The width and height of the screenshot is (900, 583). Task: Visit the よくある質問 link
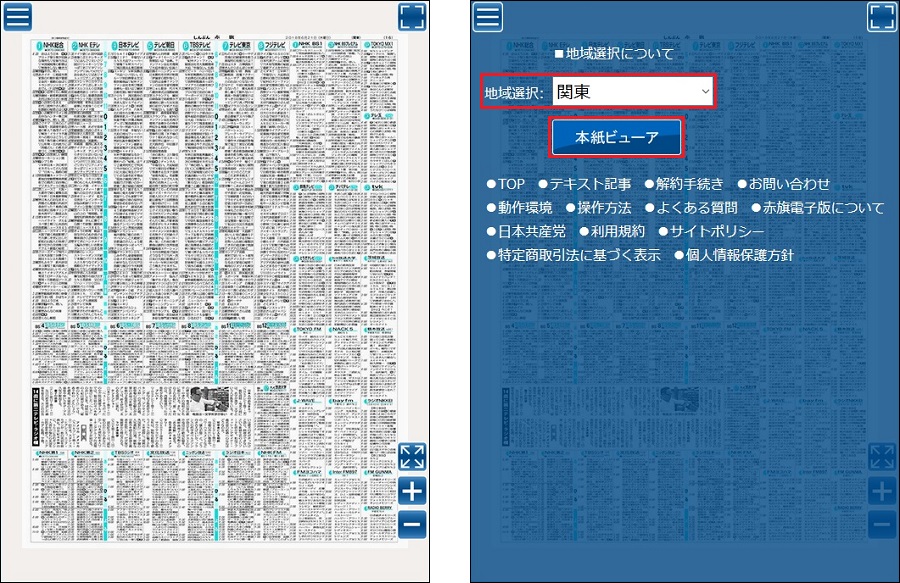tap(696, 208)
